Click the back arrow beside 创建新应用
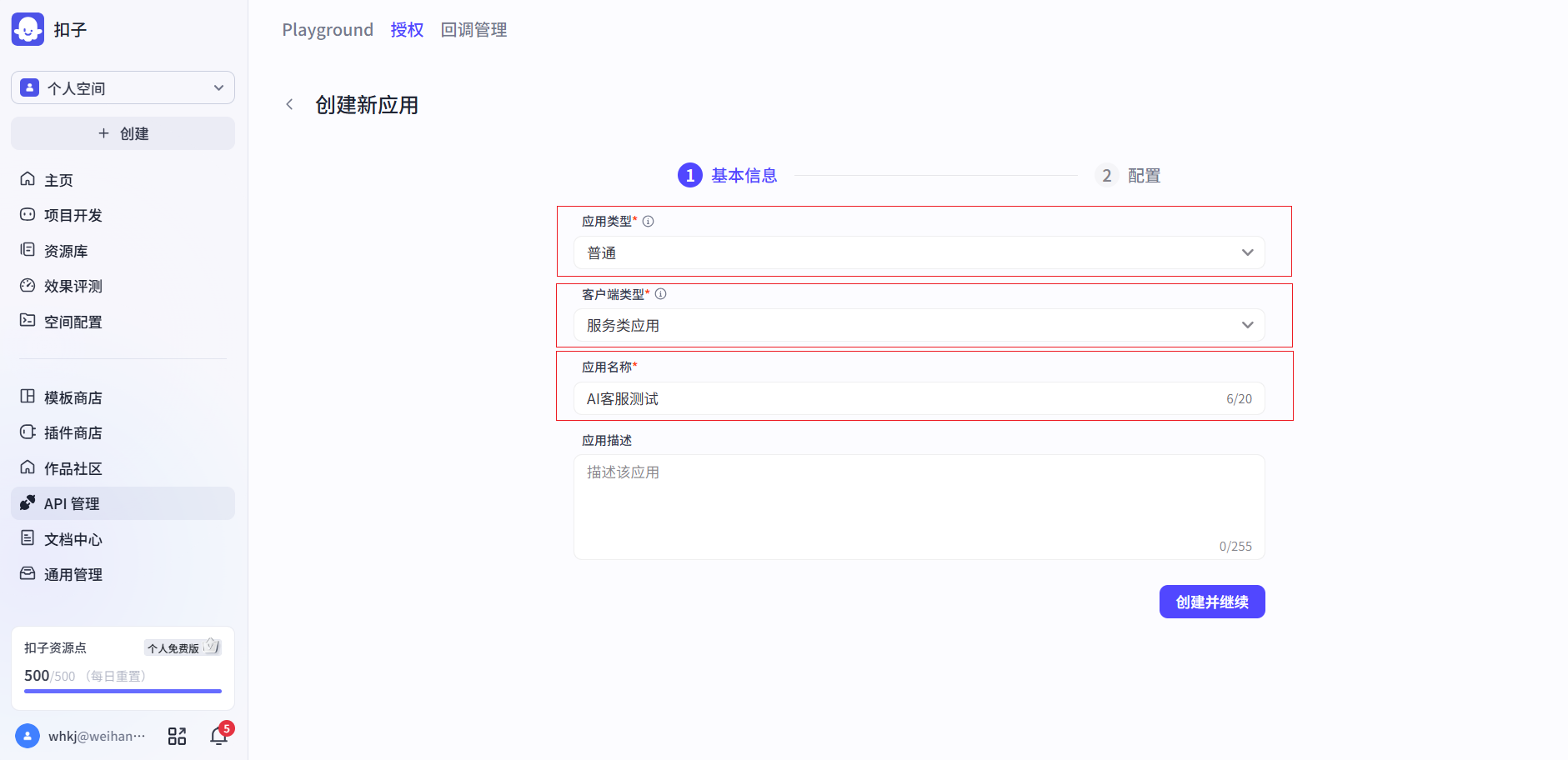 (289, 105)
